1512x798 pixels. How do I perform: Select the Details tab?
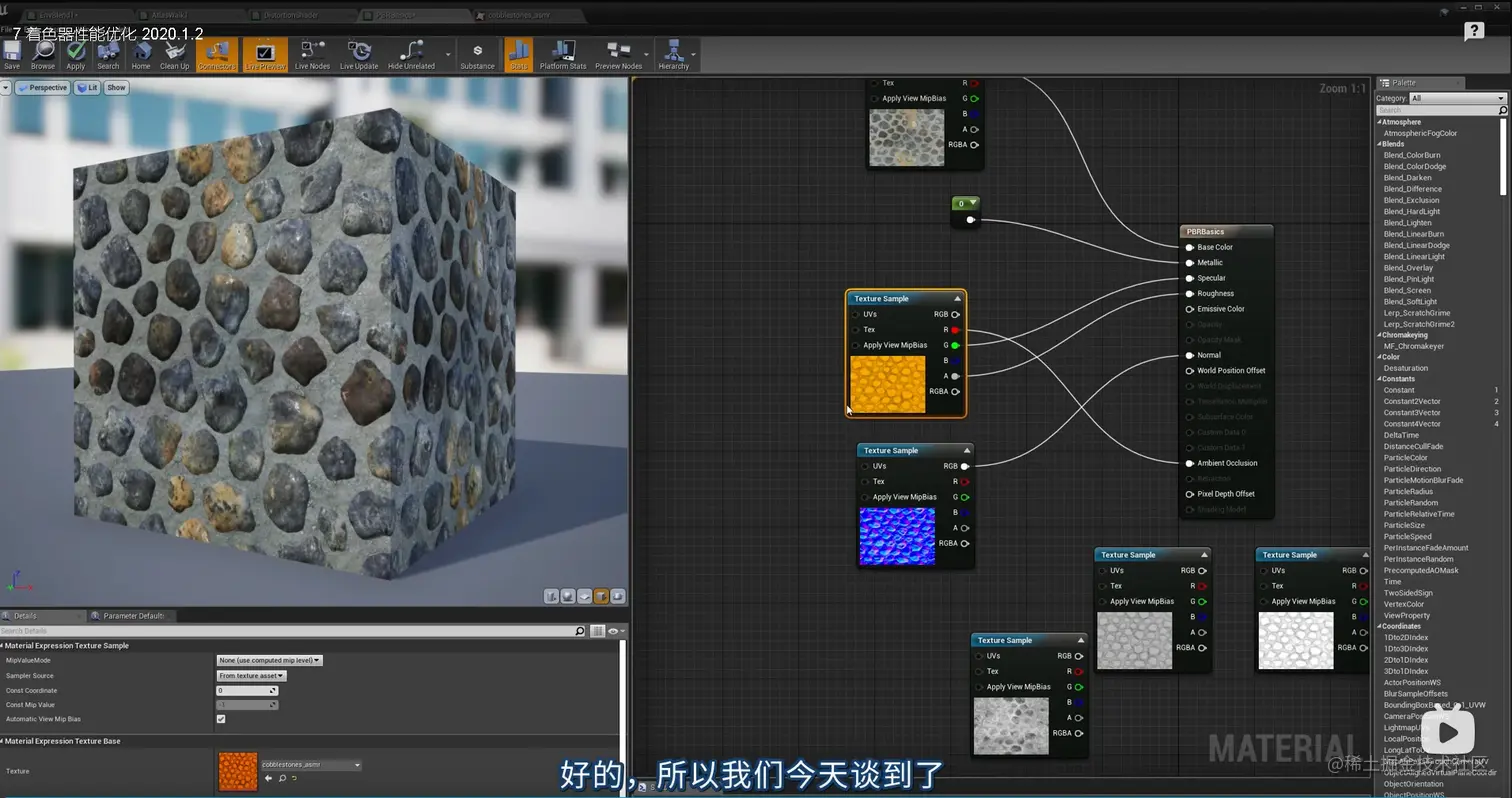coord(25,616)
